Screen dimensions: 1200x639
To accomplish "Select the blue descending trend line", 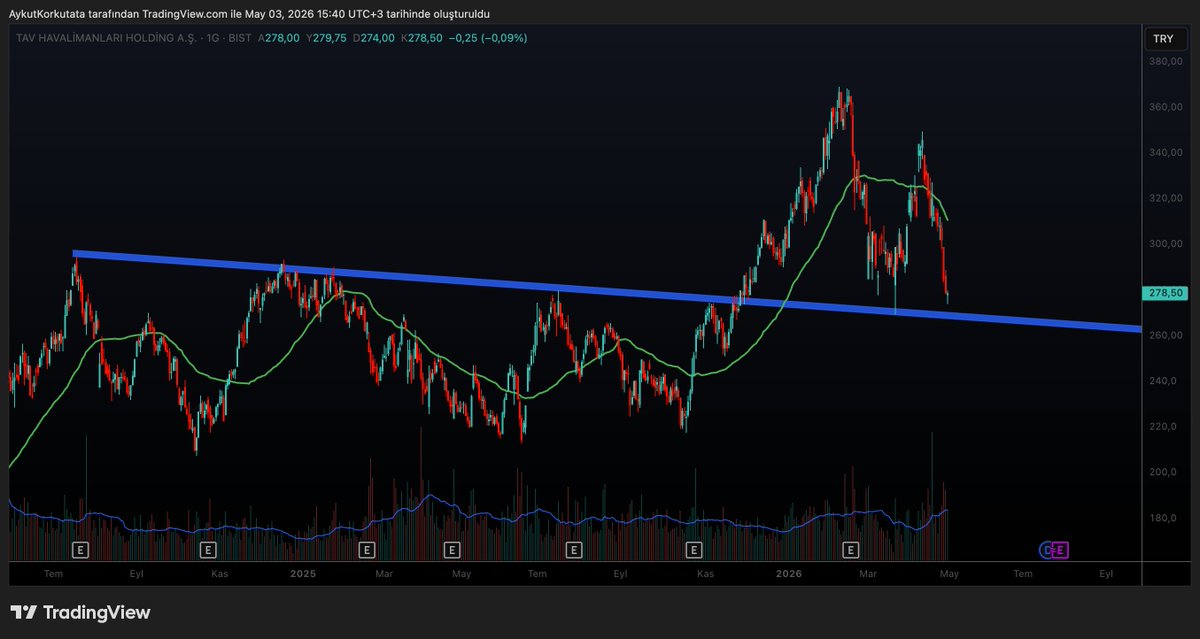I will click(606, 291).
